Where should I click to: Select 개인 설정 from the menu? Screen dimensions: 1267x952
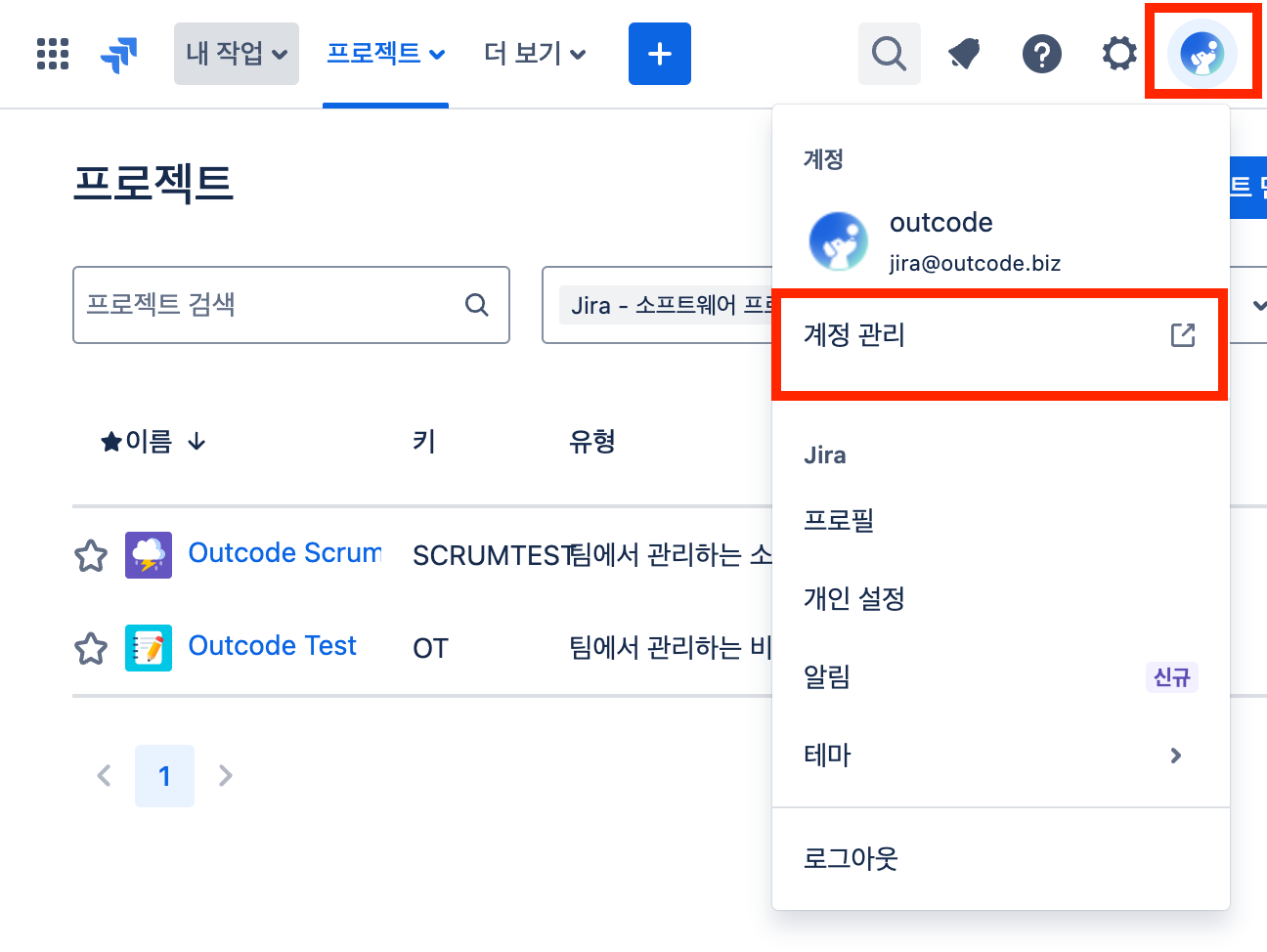click(x=854, y=598)
